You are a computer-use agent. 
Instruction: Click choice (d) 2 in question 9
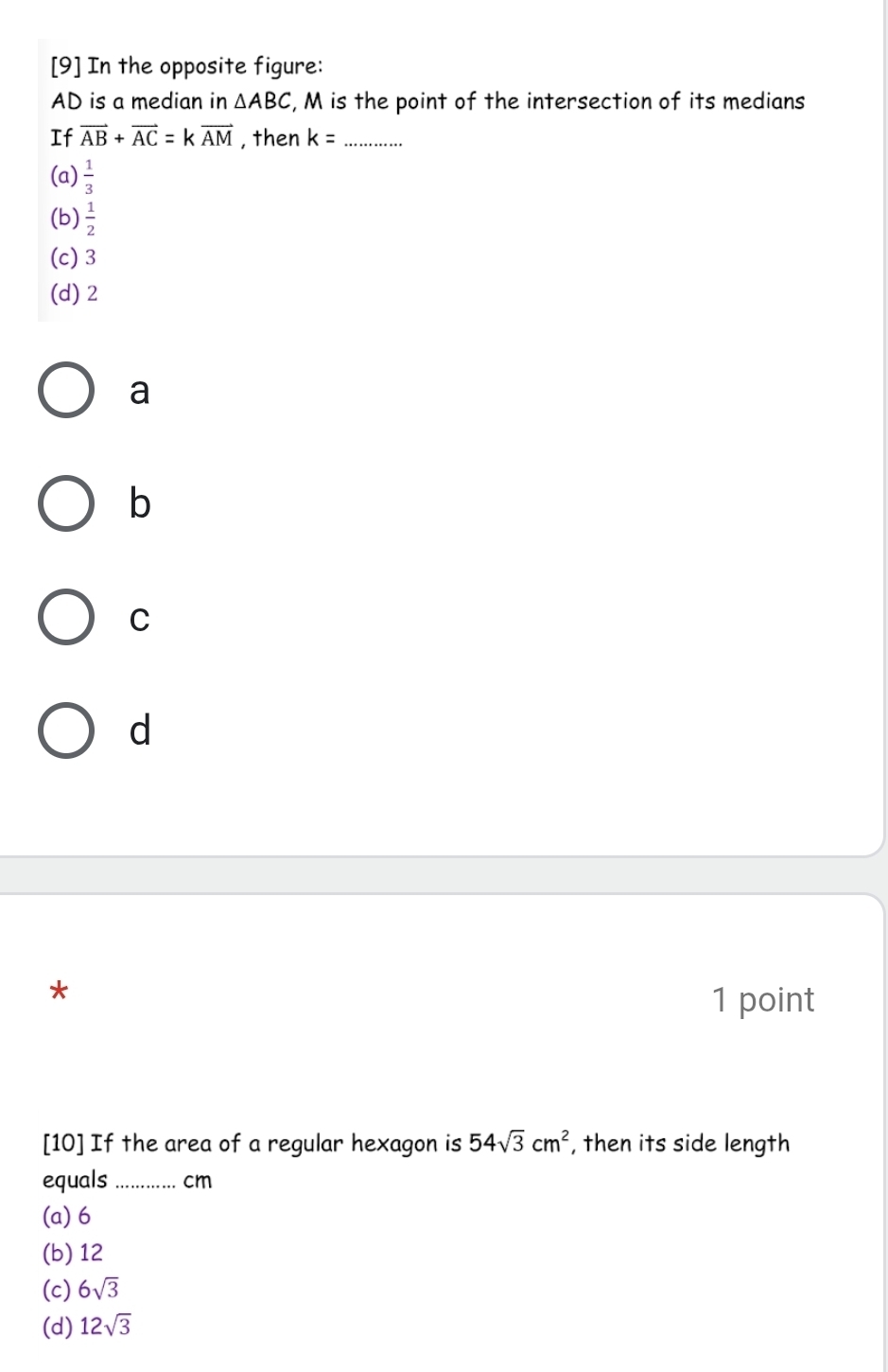(x=73, y=294)
